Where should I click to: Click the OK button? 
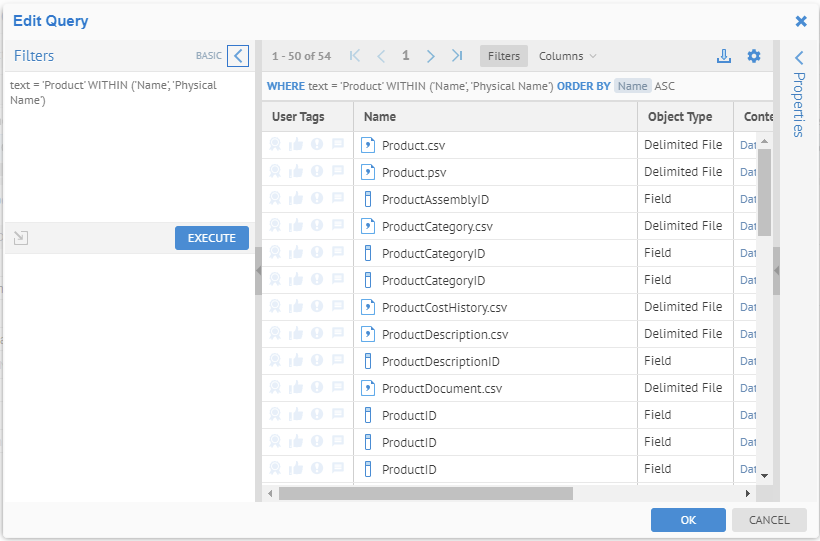688,520
